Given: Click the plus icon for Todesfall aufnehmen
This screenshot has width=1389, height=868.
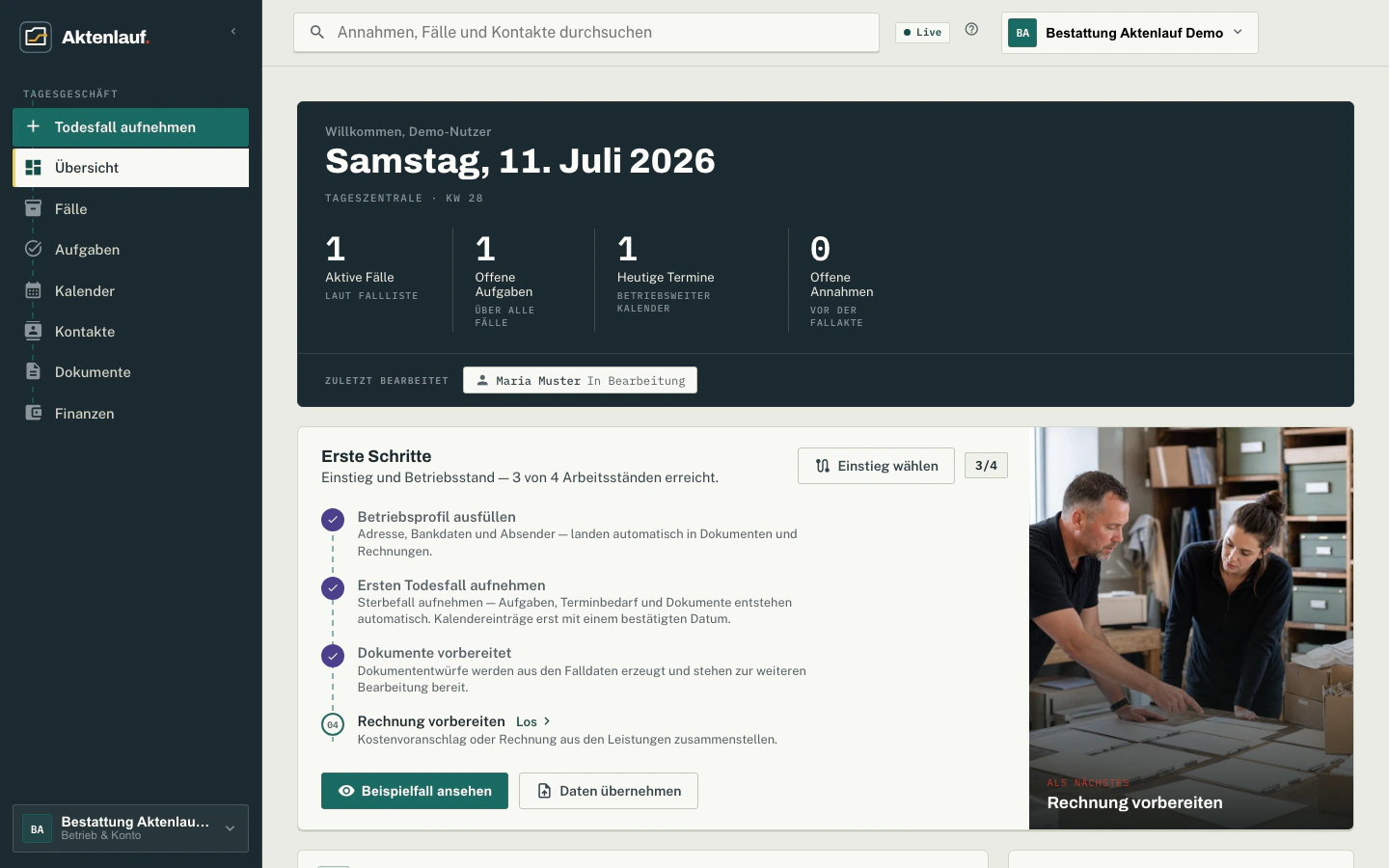Looking at the screenshot, I should click(x=33, y=126).
